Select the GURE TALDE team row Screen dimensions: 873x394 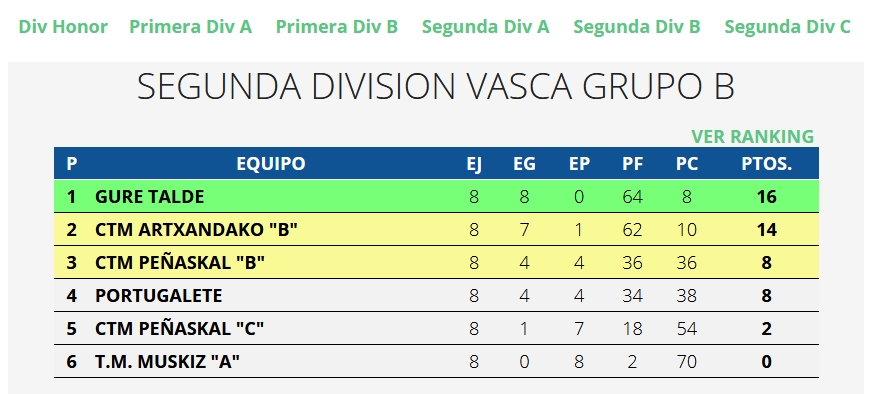tap(436, 196)
